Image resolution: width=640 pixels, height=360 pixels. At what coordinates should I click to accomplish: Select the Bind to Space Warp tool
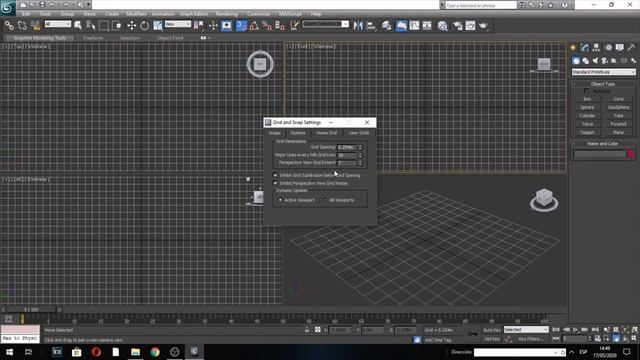[x=35, y=26]
